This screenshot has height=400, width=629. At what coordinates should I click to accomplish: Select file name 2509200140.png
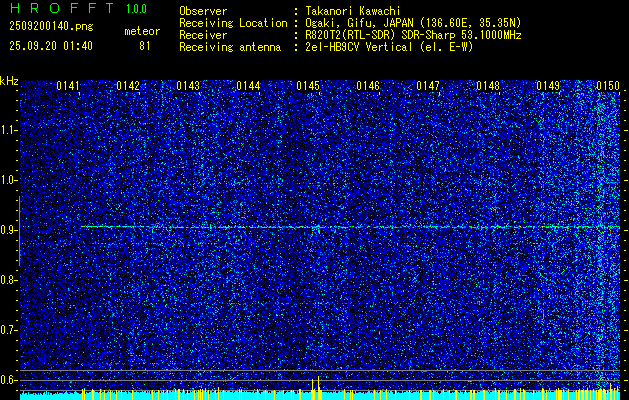point(51,27)
